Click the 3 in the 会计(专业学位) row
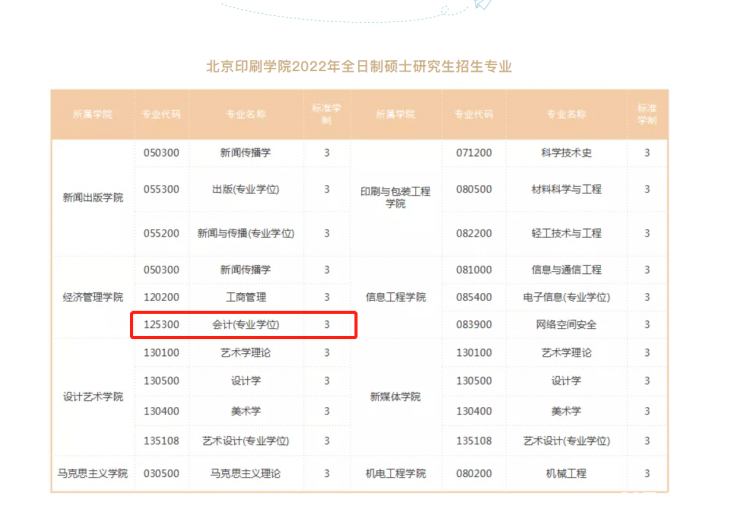The image size is (750, 515). 327,325
